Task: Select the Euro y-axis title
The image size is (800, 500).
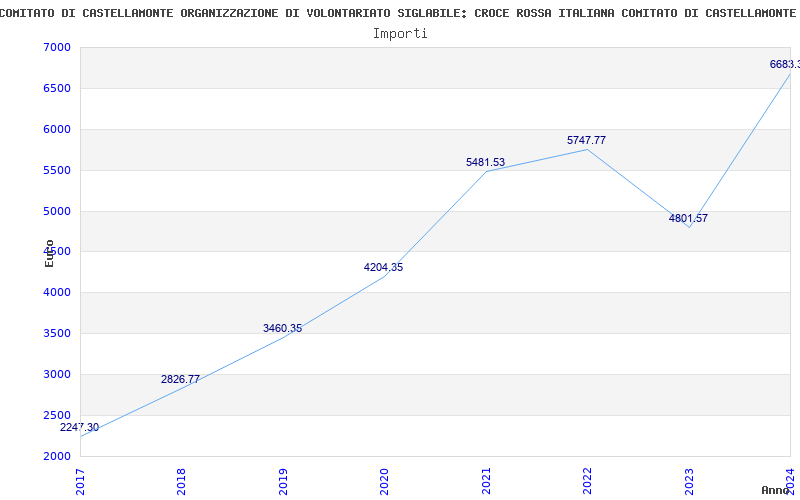Action: [x=49, y=253]
